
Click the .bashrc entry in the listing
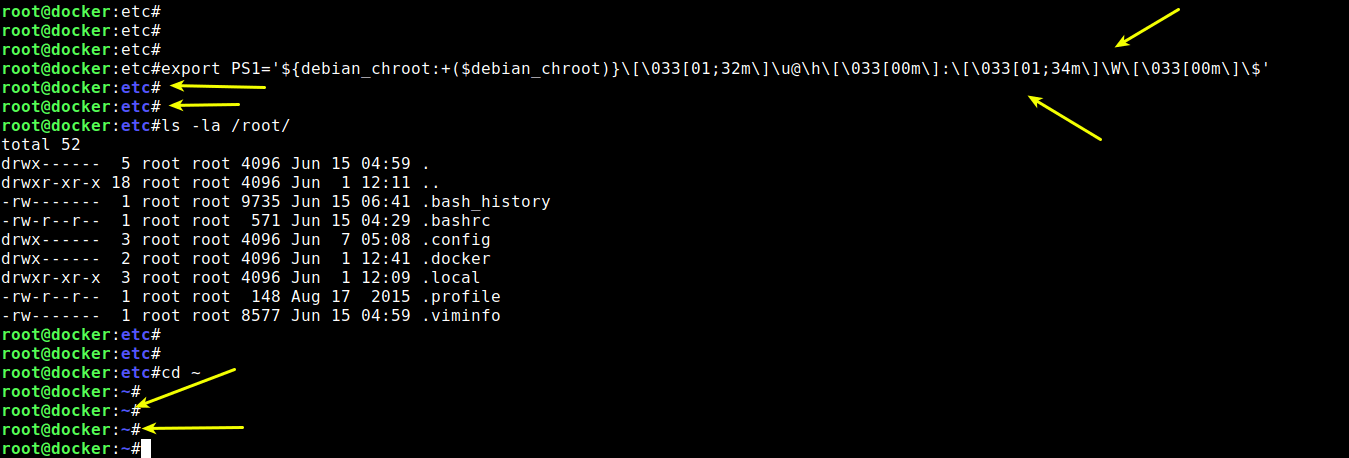pos(456,220)
